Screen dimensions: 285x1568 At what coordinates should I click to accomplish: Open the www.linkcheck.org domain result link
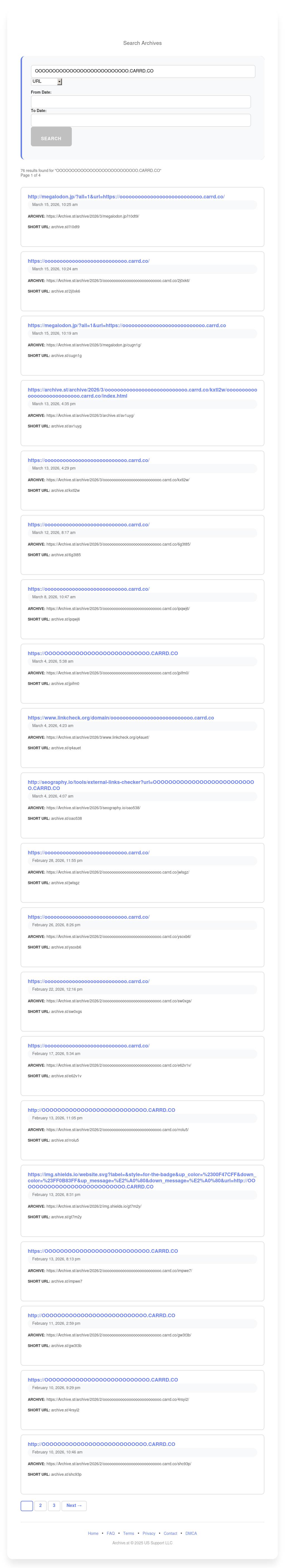tap(120, 718)
